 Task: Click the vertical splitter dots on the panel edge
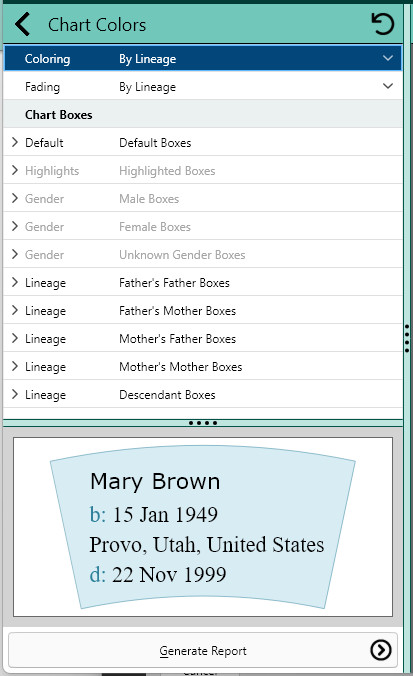pyautogui.click(x=407, y=339)
